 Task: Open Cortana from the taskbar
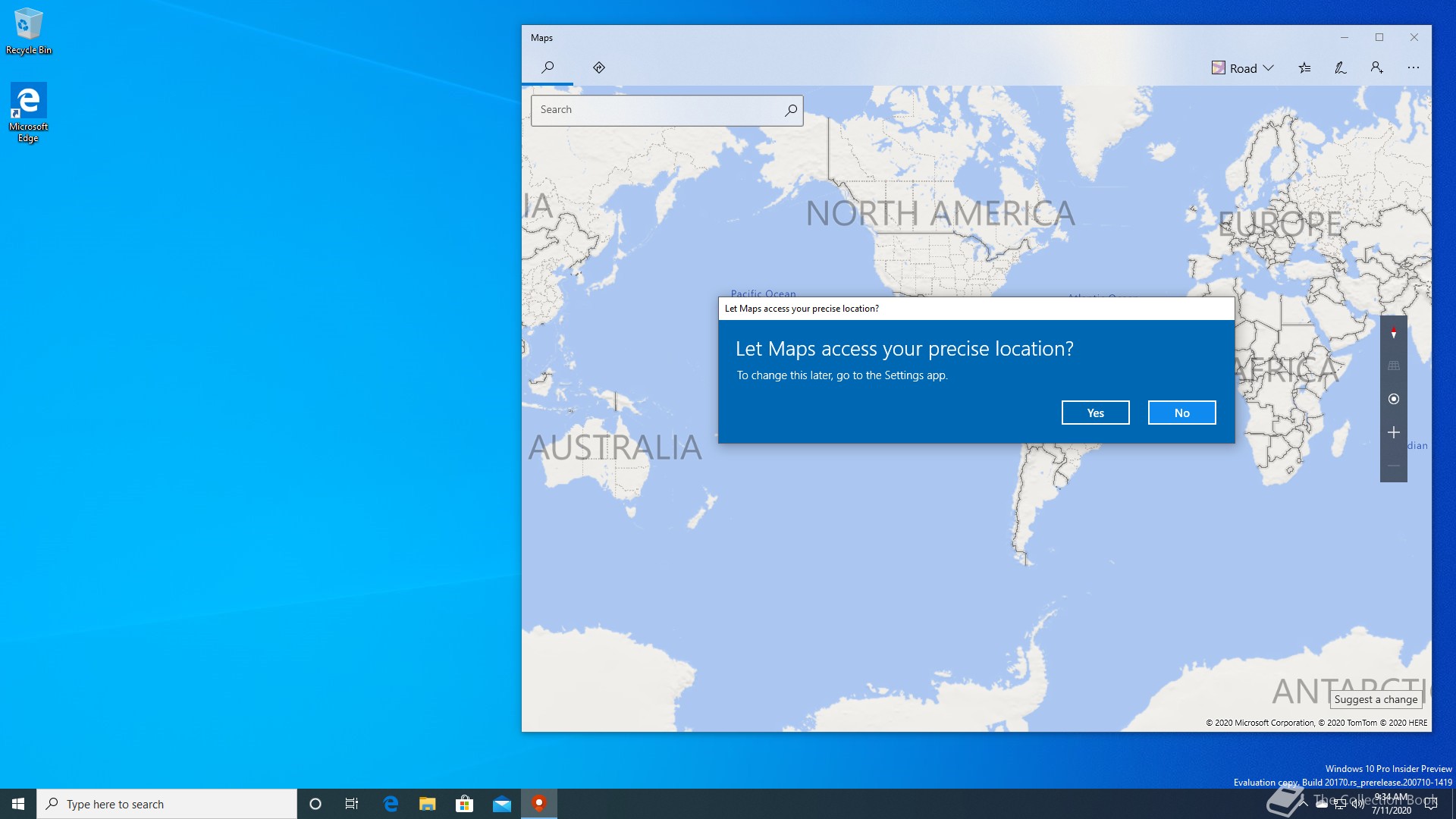pos(315,804)
